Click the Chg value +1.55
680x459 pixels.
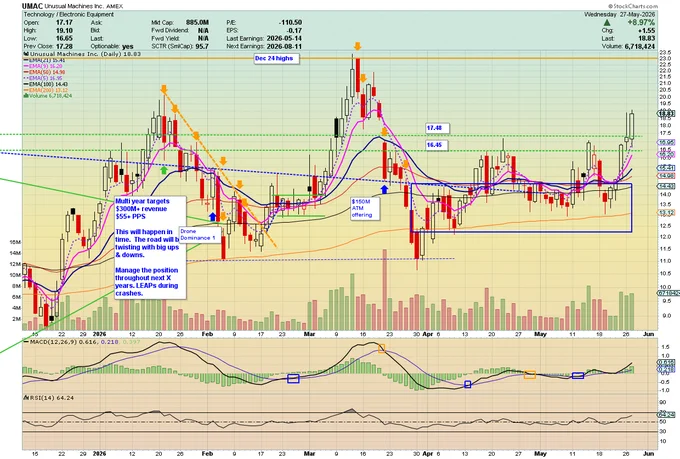pos(647,30)
